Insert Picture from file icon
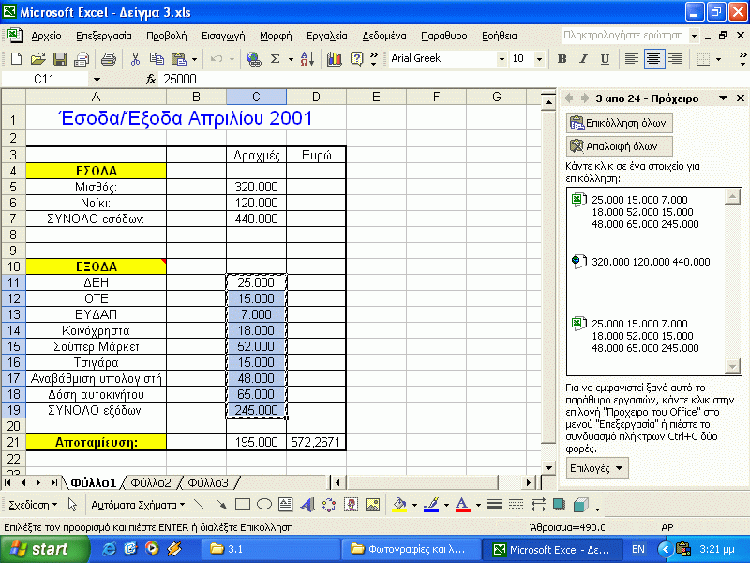This screenshot has height=563, width=750. point(373,505)
